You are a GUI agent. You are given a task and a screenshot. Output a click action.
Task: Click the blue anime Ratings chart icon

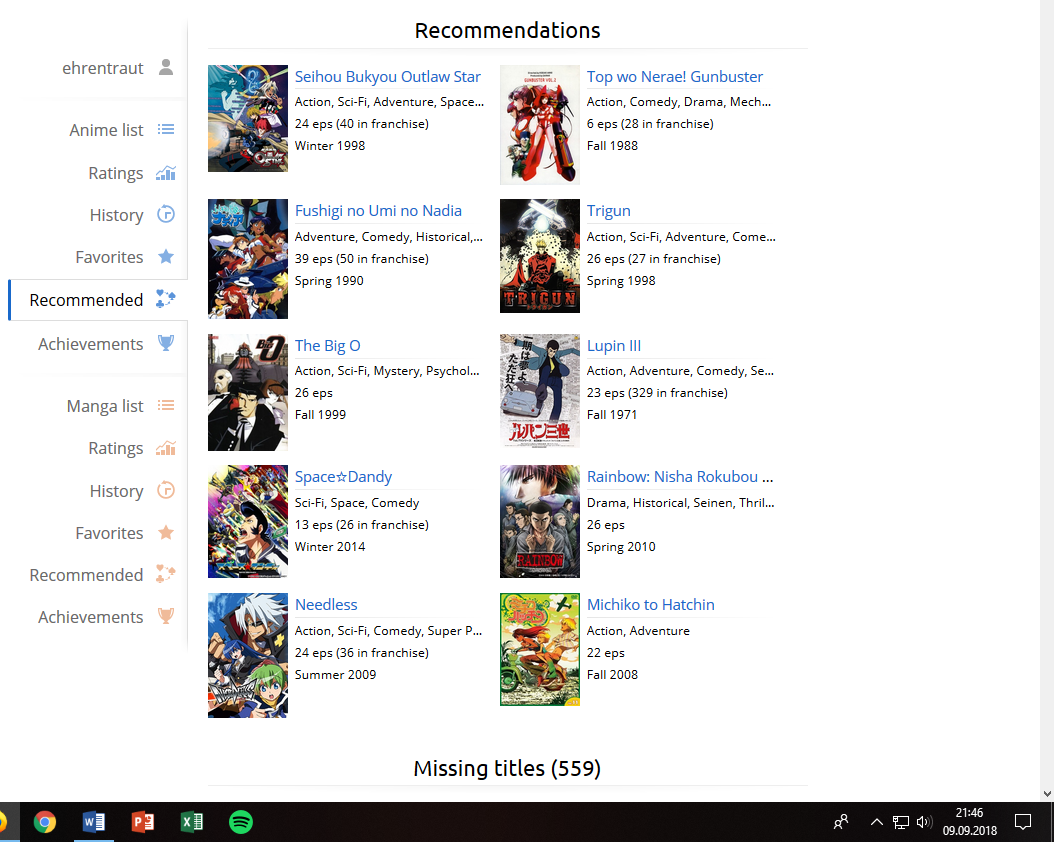pos(166,173)
